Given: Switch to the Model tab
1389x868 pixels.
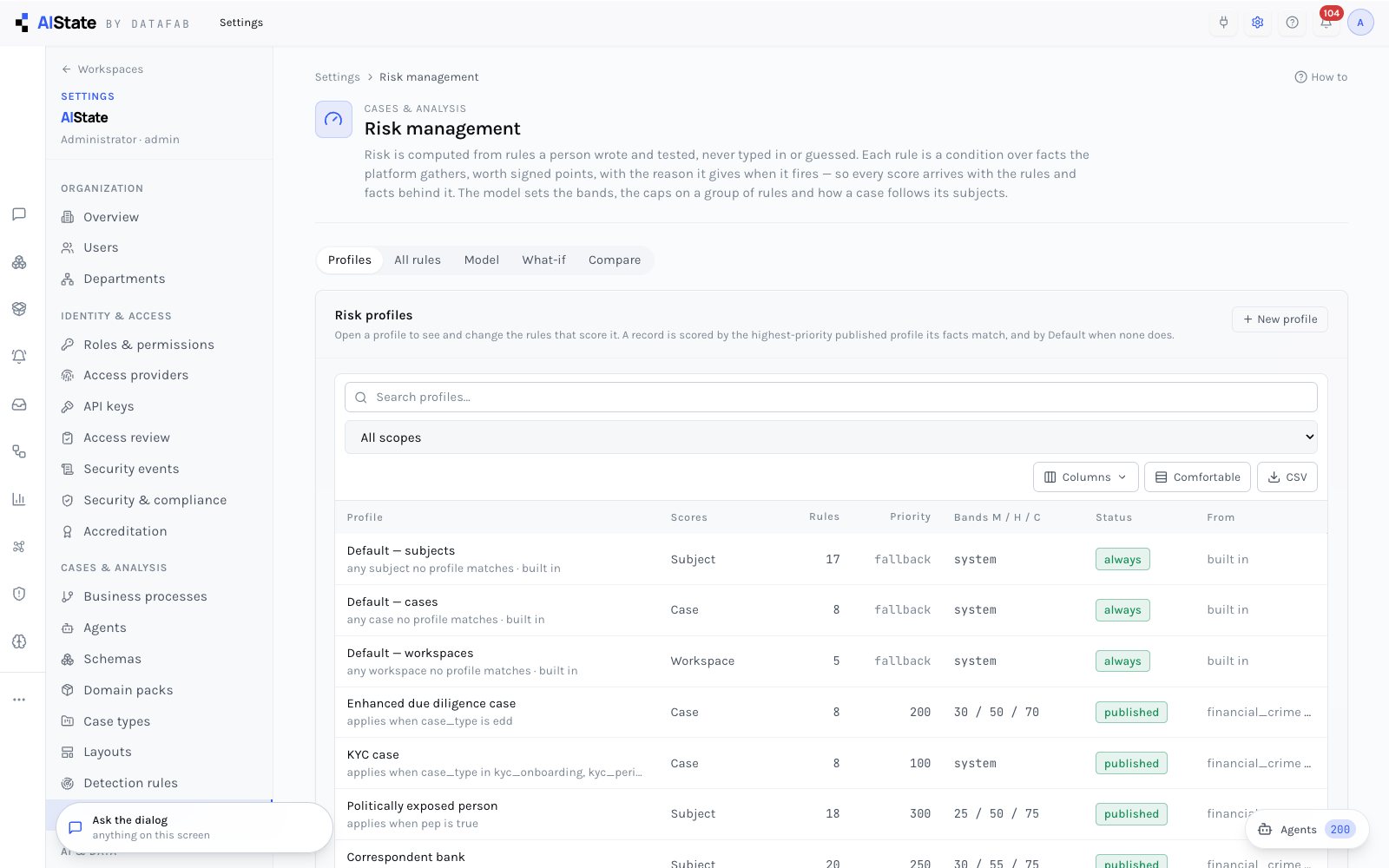Looking at the screenshot, I should click(x=482, y=260).
